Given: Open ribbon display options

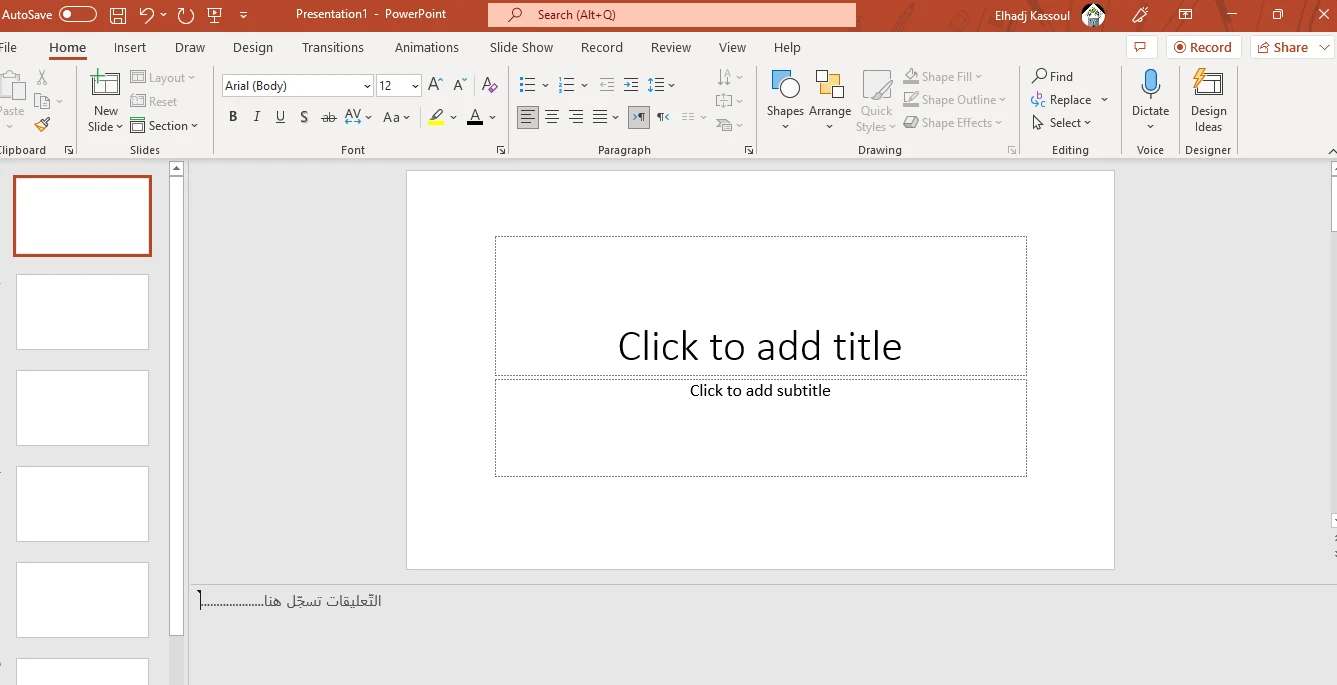Looking at the screenshot, I should 1185,15.
